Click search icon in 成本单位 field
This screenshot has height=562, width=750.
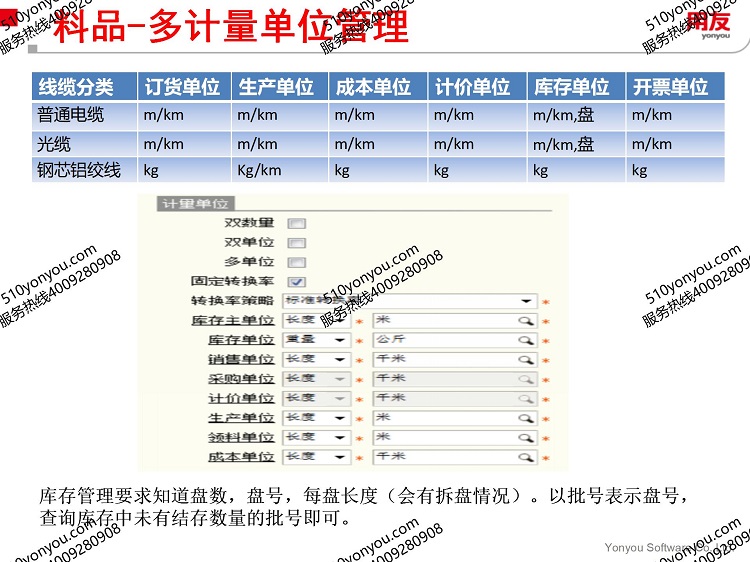526,457
